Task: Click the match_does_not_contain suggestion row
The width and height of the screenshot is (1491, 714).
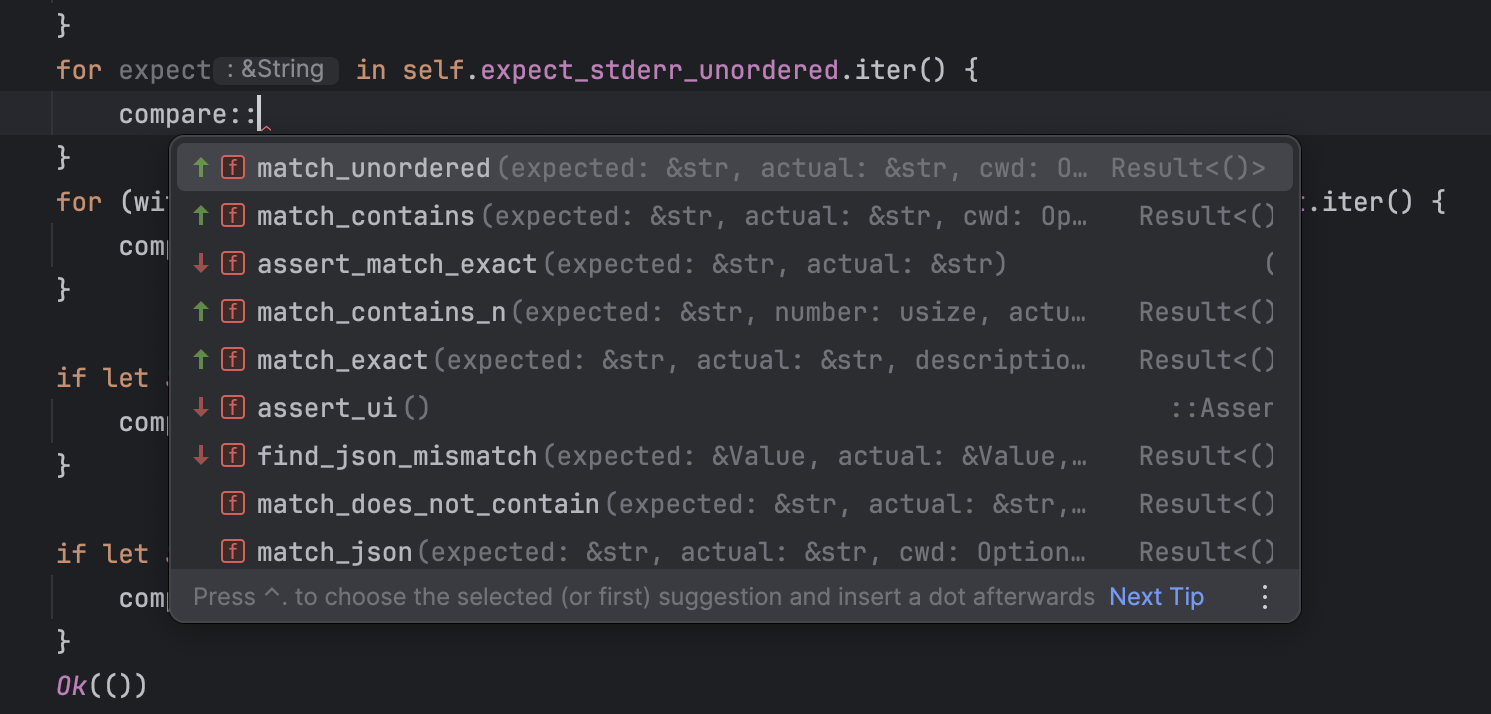Action: 427,503
